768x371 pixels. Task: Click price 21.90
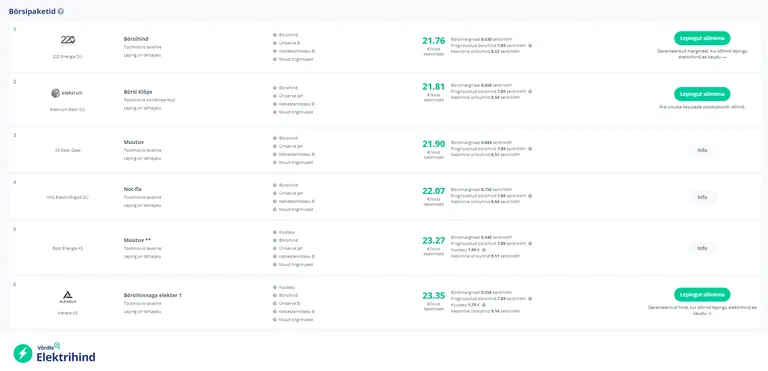point(433,144)
